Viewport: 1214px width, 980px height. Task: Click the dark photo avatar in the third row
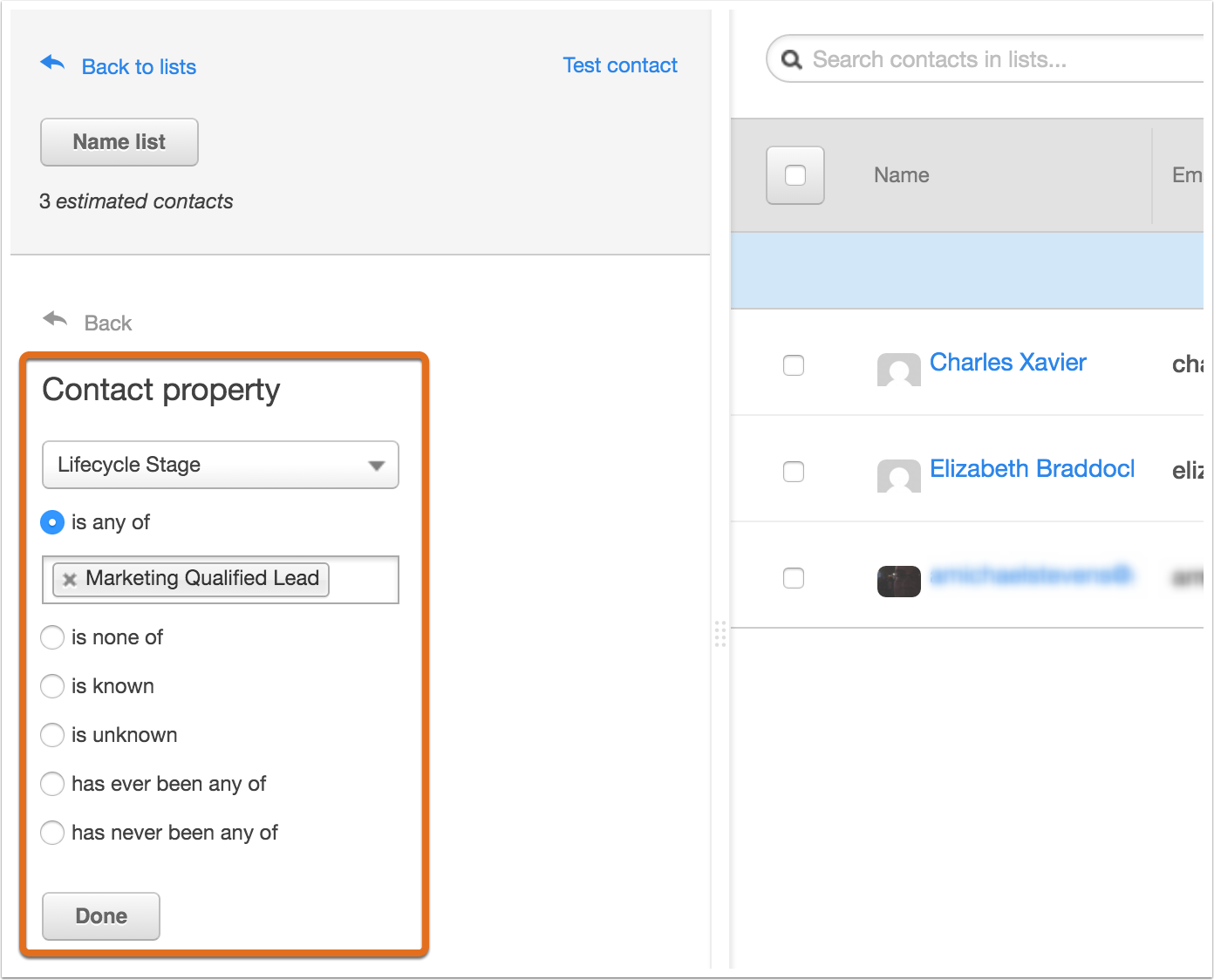tap(899, 582)
